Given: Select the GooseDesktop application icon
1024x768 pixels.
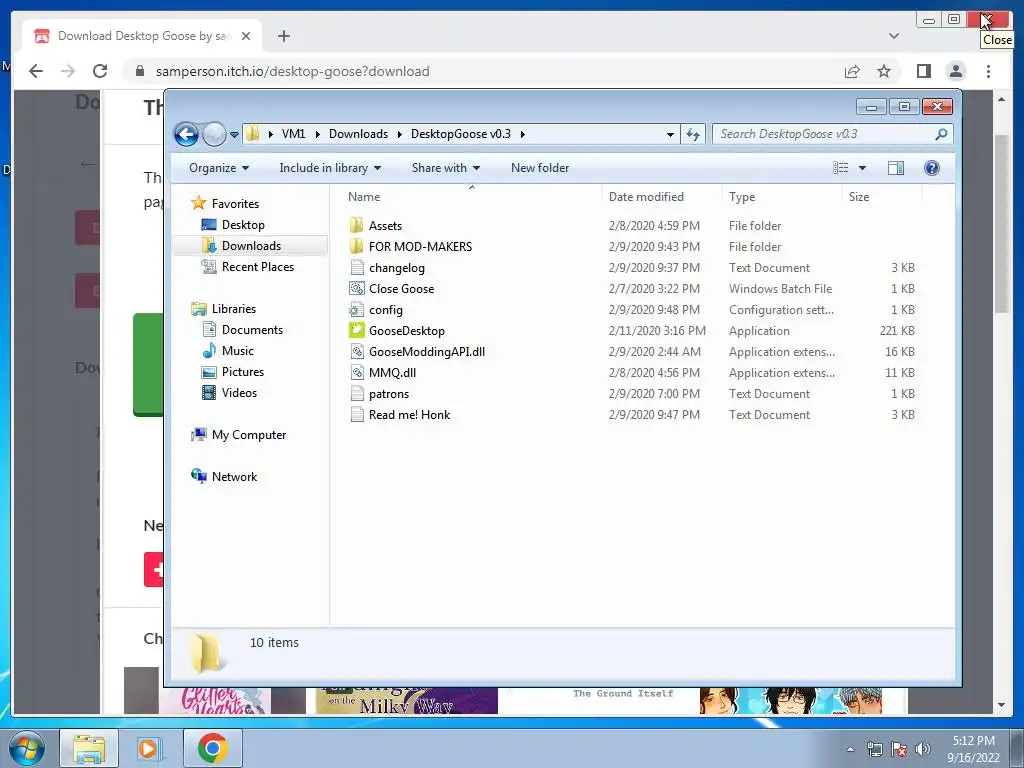Looking at the screenshot, I should point(357,330).
